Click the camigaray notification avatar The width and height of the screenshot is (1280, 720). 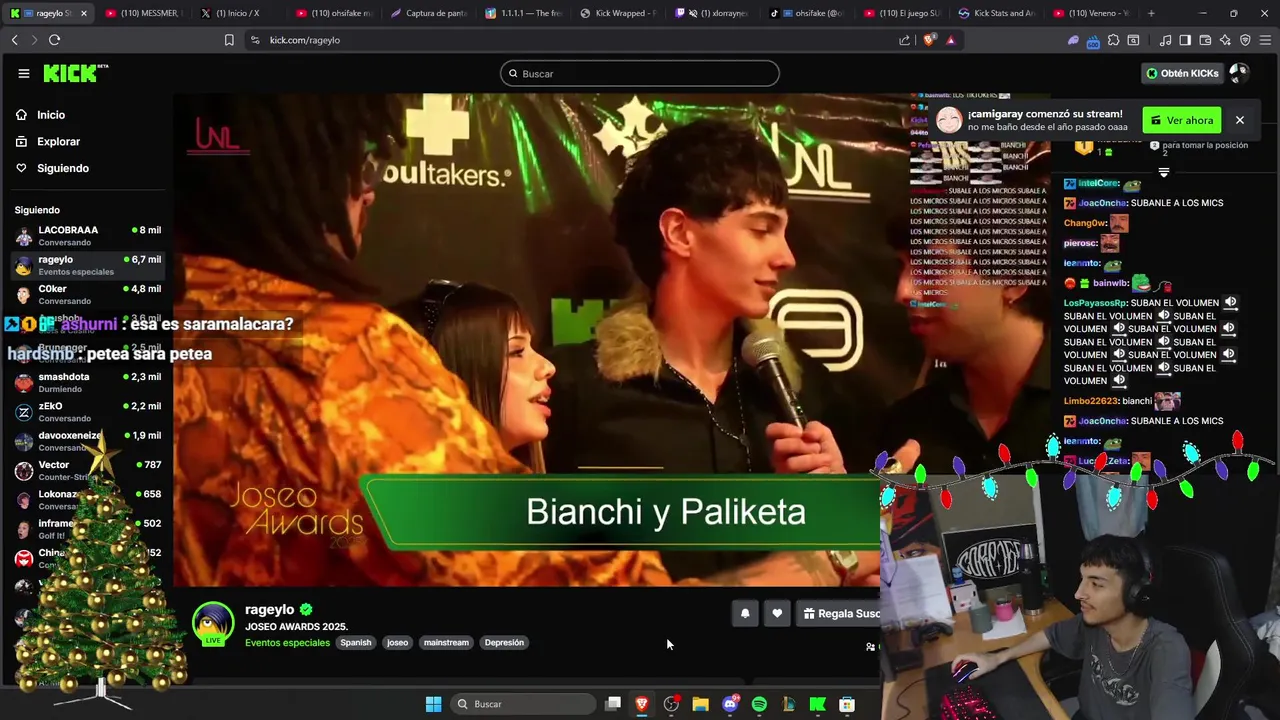(949, 120)
